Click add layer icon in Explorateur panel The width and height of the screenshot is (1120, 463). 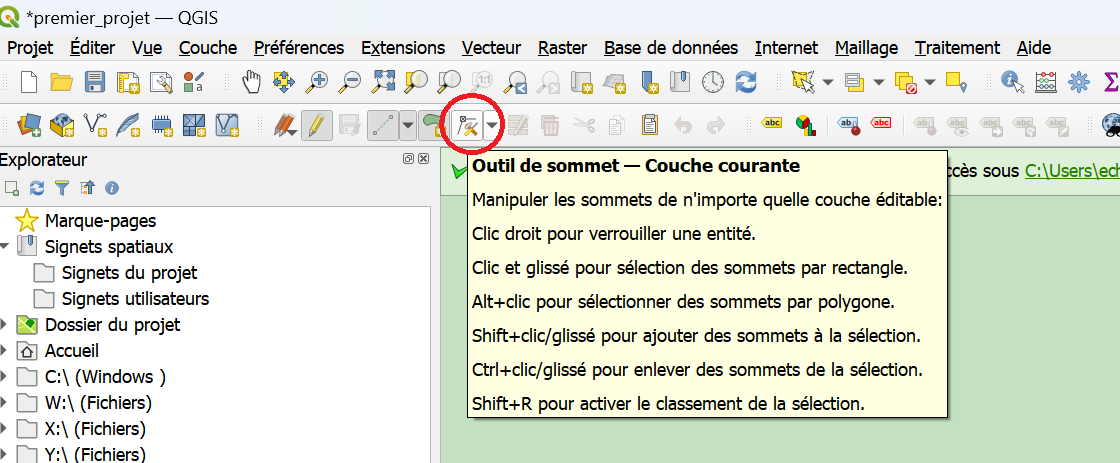[x=11, y=188]
